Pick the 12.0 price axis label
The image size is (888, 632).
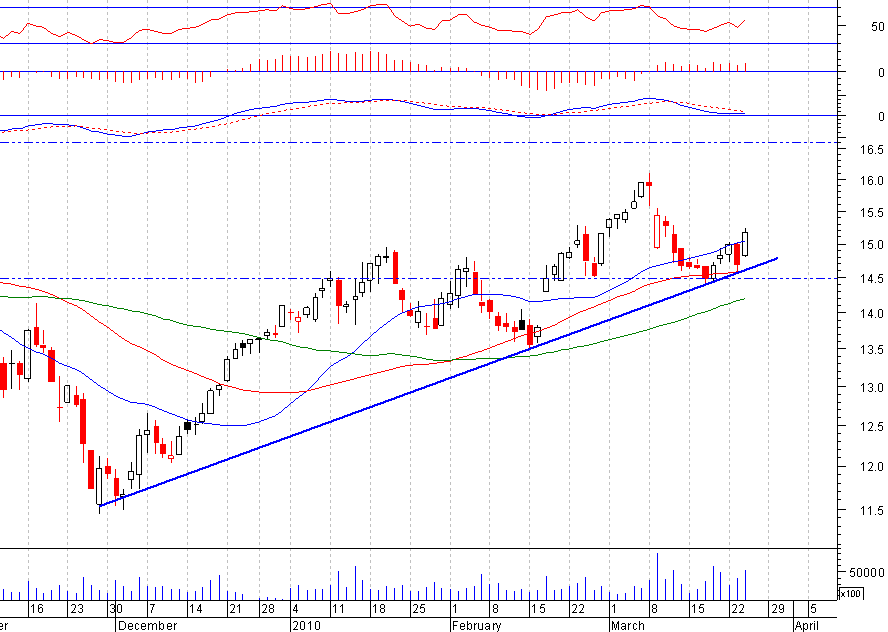tap(872, 467)
